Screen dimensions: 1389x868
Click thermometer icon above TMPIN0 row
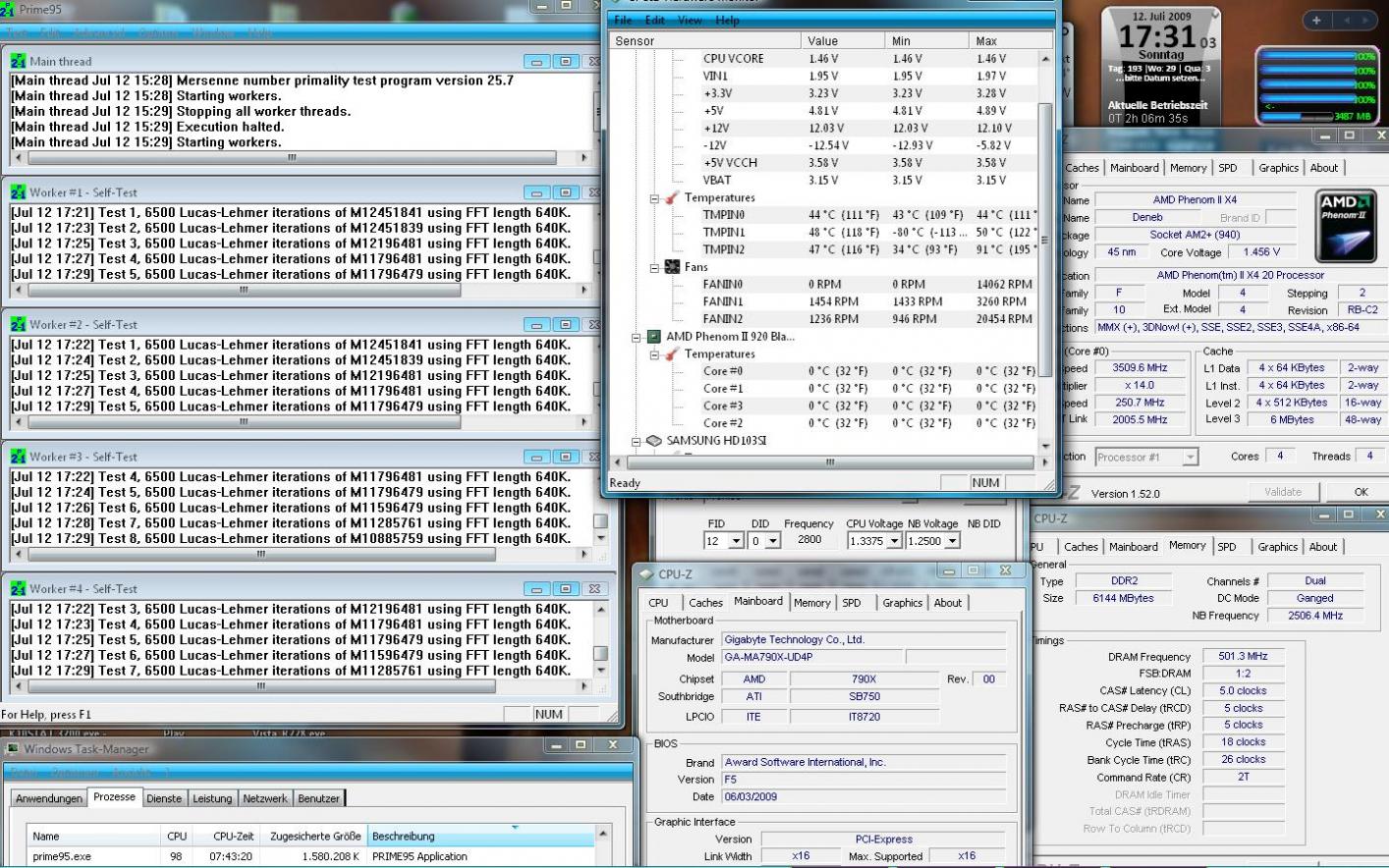(x=672, y=197)
